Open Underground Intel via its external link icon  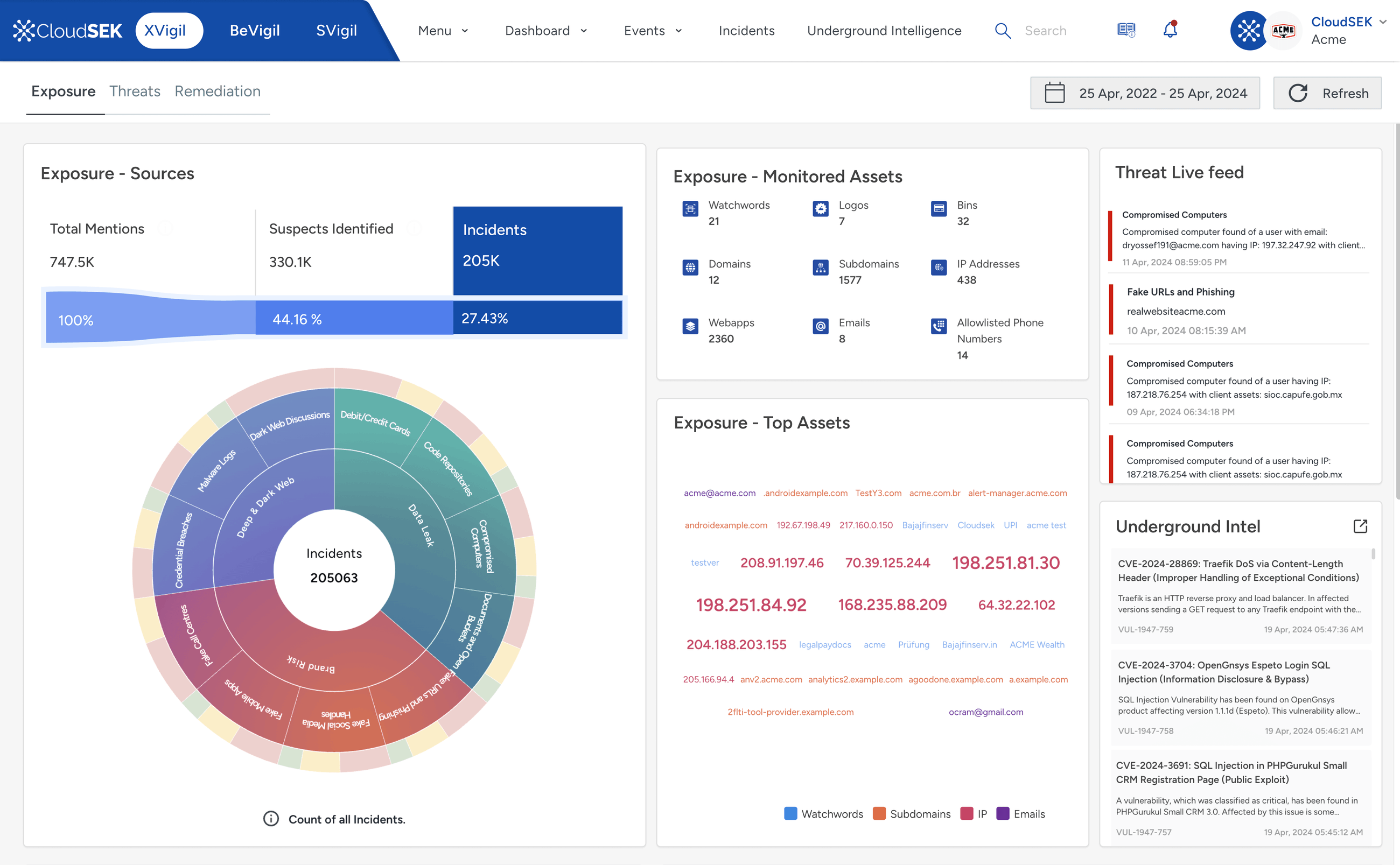click(x=1360, y=526)
